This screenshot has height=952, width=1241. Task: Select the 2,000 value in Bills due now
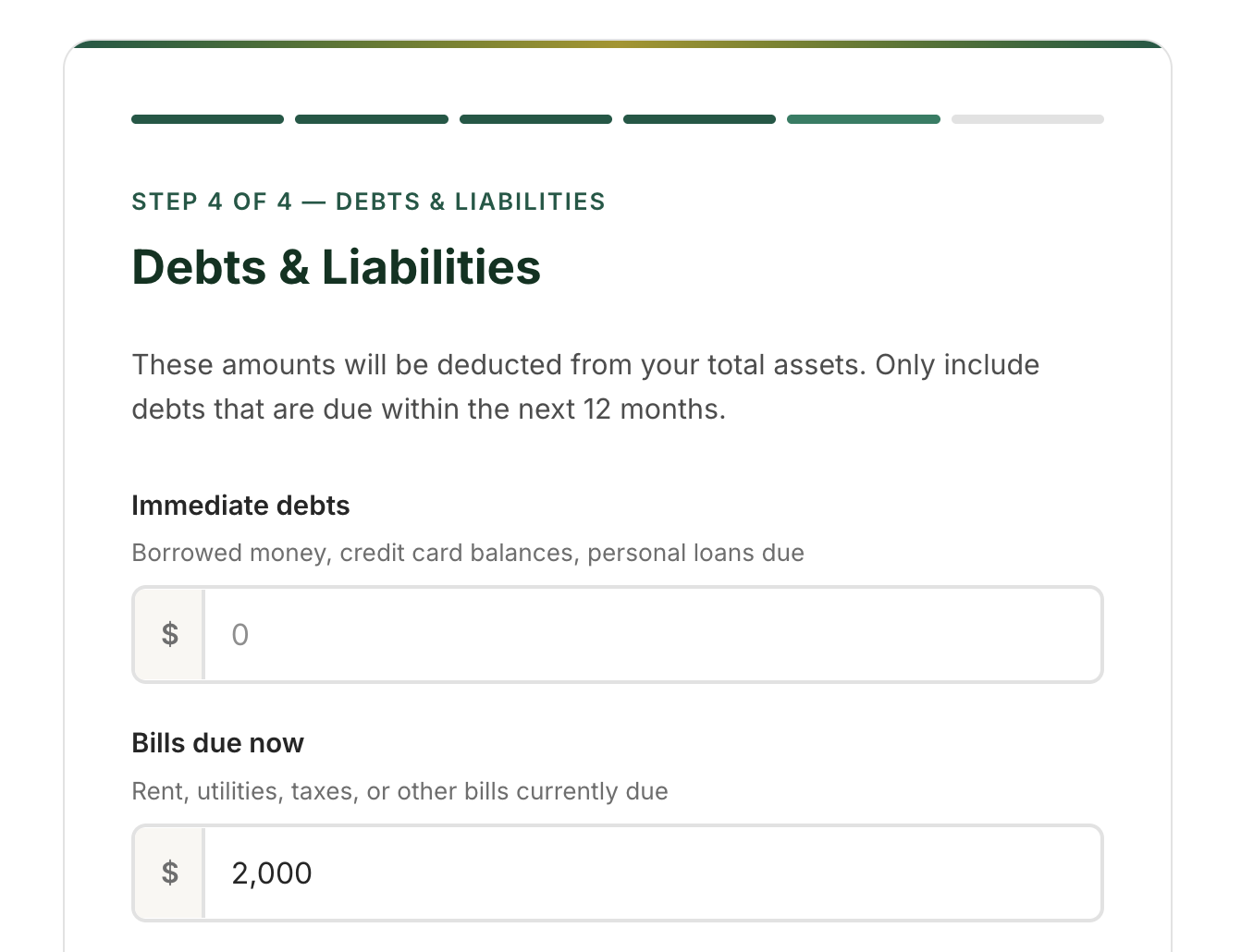pos(271,873)
